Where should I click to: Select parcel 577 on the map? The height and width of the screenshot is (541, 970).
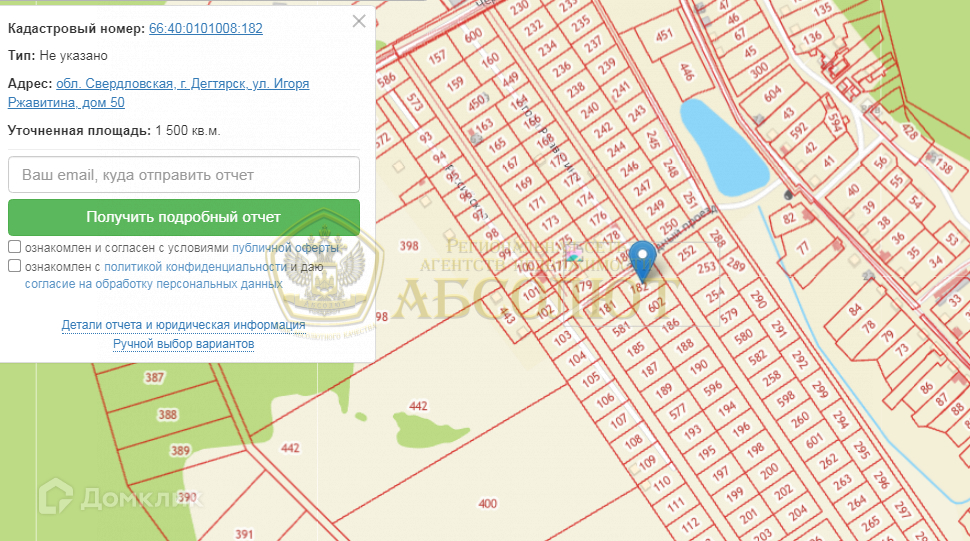click(677, 411)
